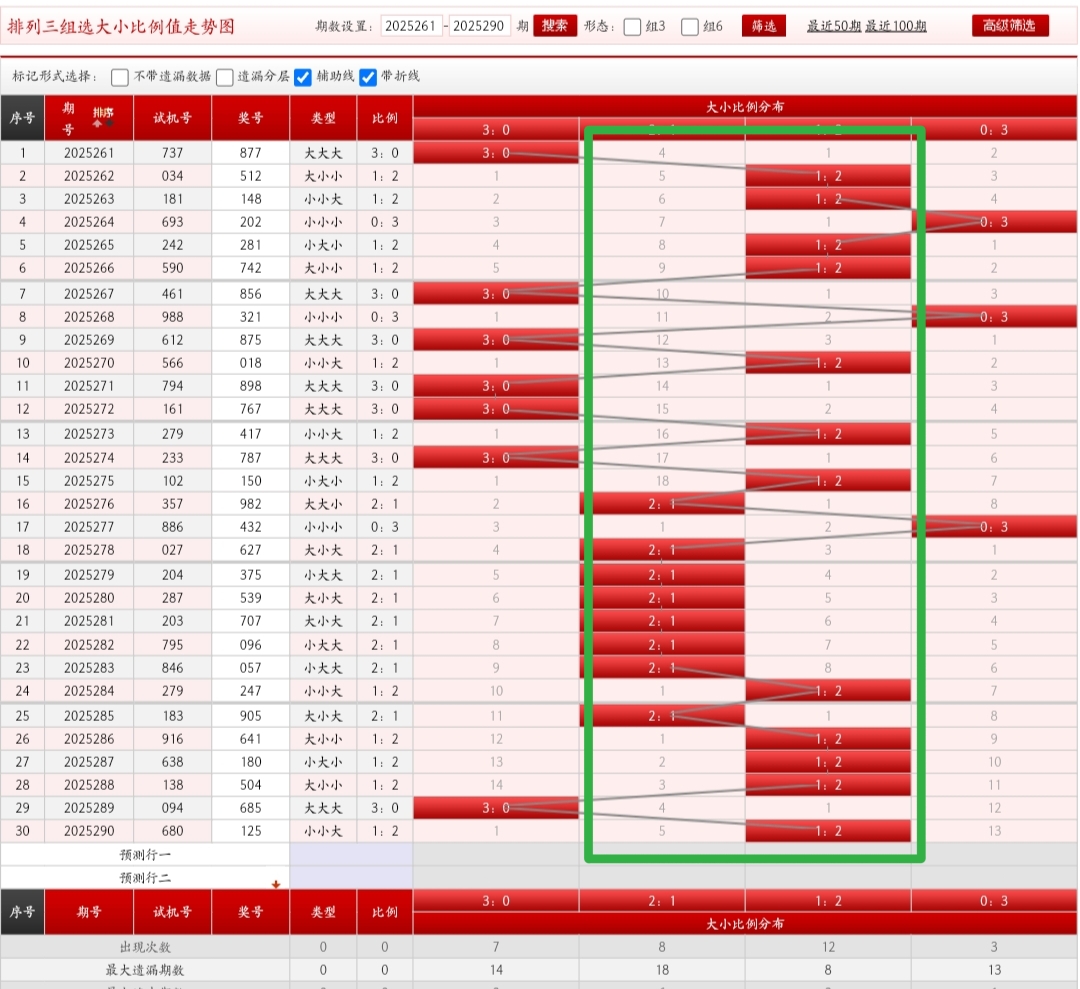Enable 遗漏分层 checkbox
This screenshot has height=989, width=1080.
point(225,77)
